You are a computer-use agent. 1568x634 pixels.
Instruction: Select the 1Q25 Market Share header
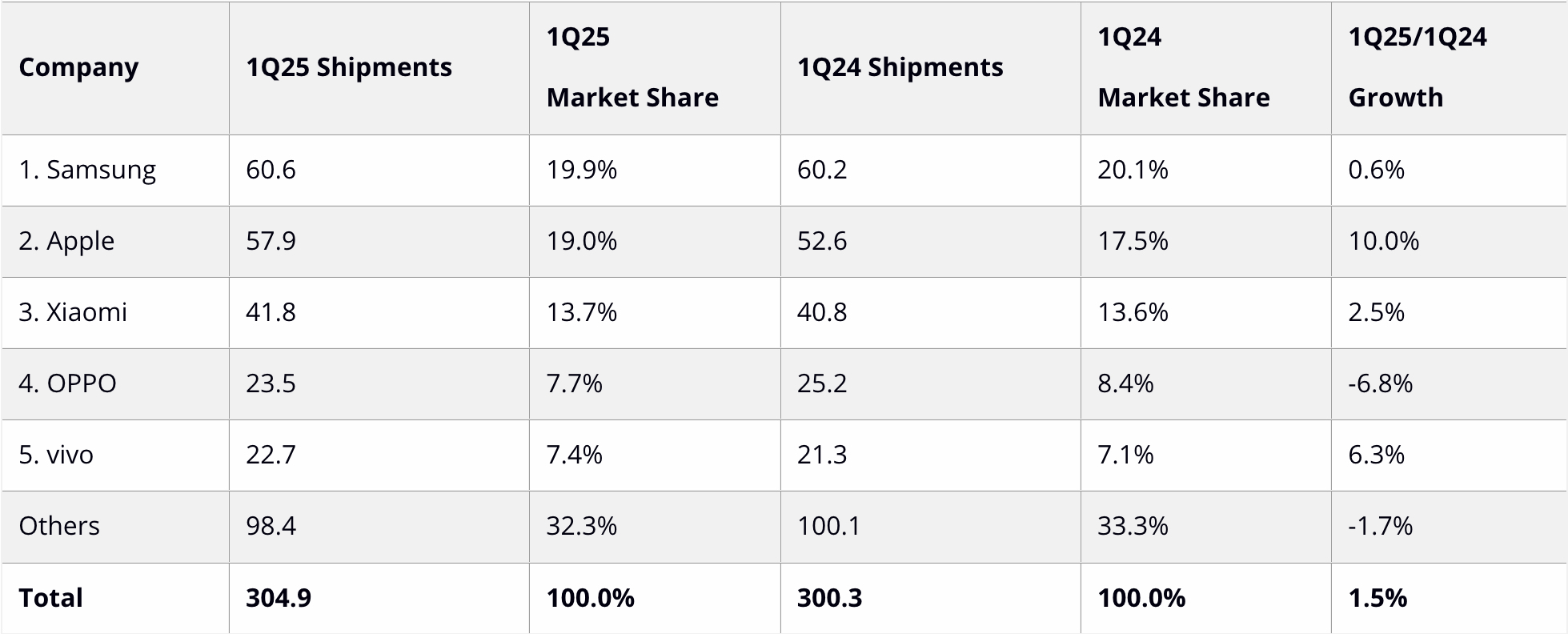632,67
